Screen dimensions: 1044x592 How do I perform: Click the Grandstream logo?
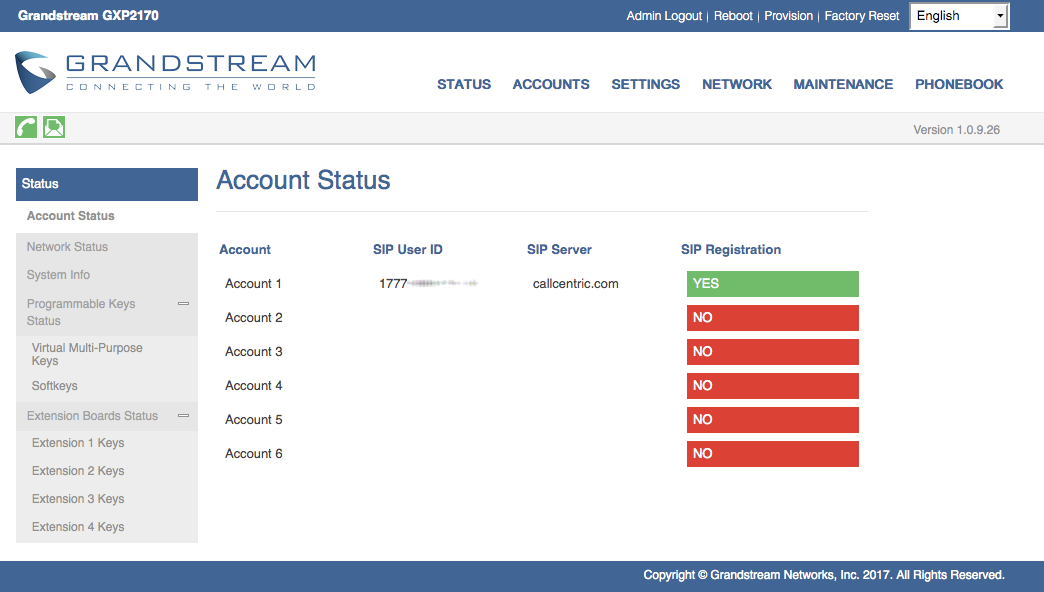coord(165,72)
